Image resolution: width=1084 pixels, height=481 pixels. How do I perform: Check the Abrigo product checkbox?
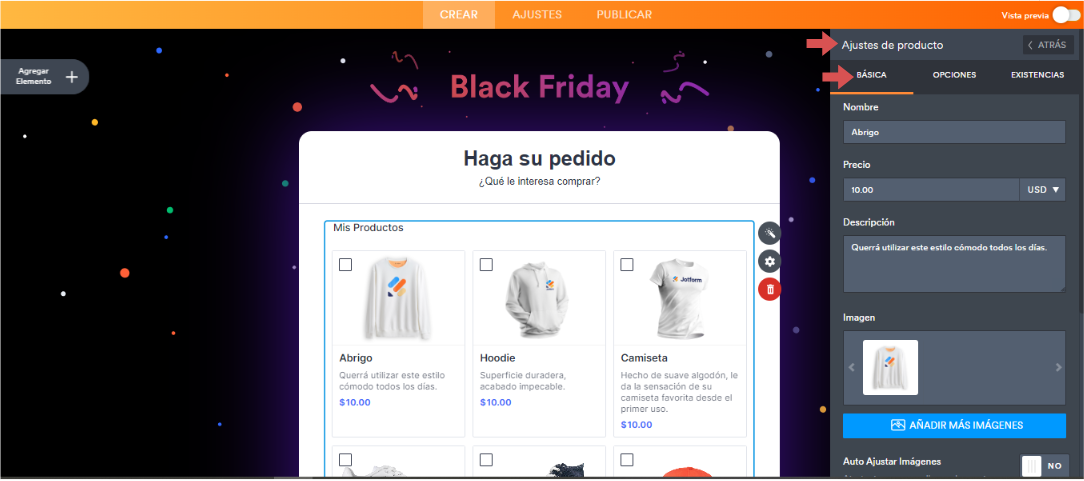[x=346, y=265]
